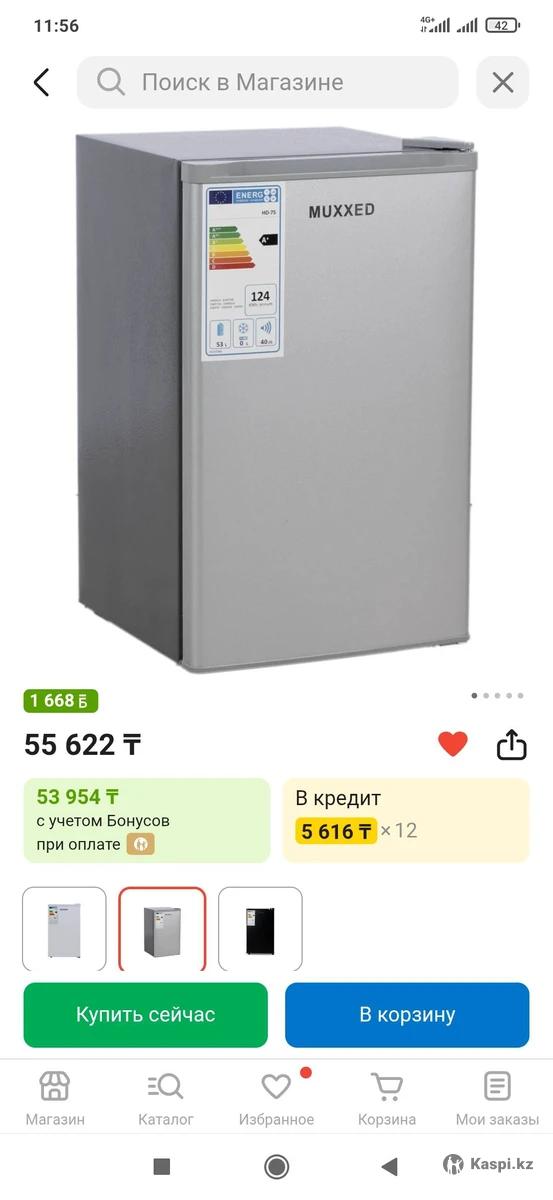Tap the Android home circle button
The width and height of the screenshot is (553, 1200).
click(x=276, y=1166)
